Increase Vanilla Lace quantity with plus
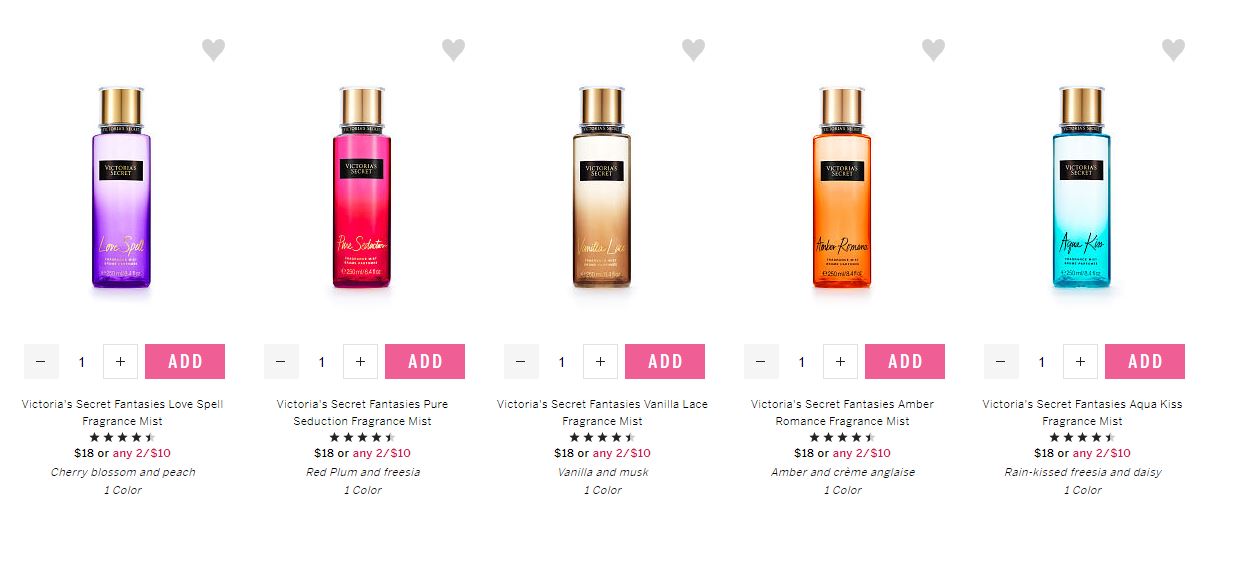 [x=600, y=361]
